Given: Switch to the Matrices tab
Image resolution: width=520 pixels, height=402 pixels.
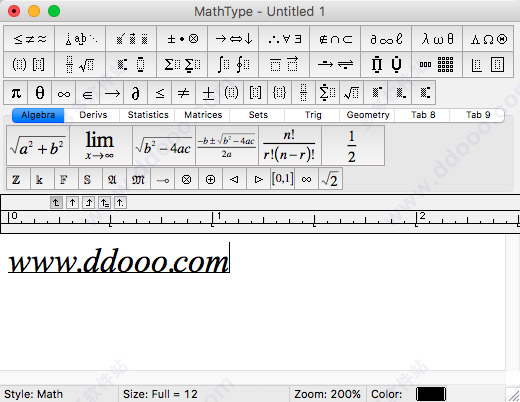Looking at the screenshot, I should click(203, 115).
